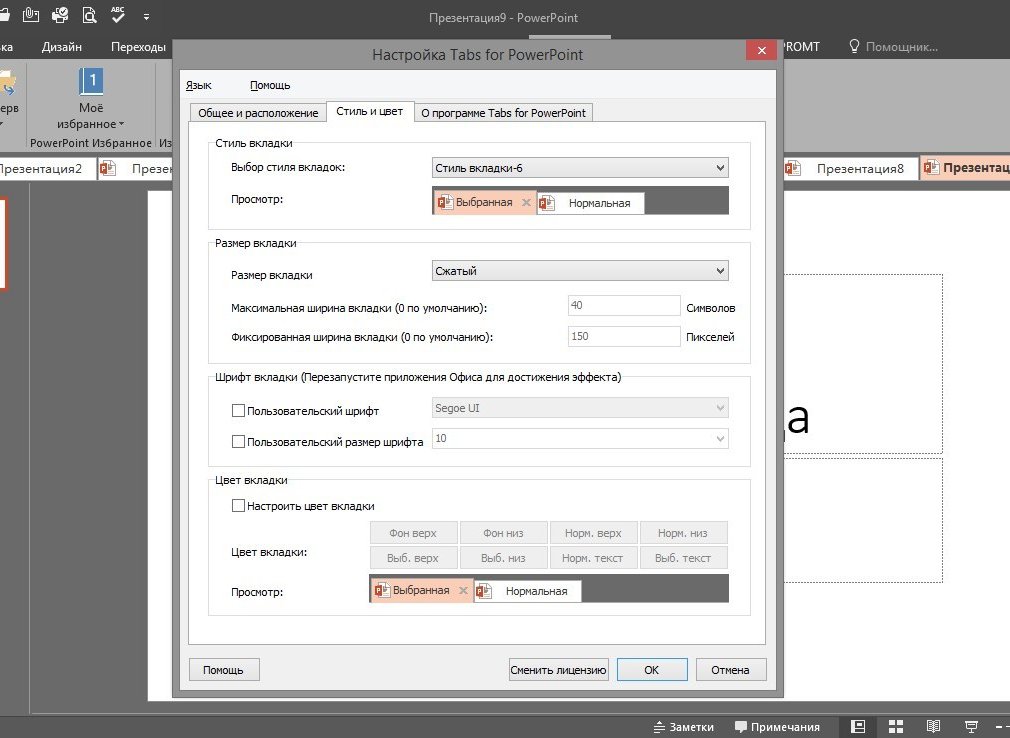Click the PowerPoint icon on the Презентация8 tab

tap(793, 169)
